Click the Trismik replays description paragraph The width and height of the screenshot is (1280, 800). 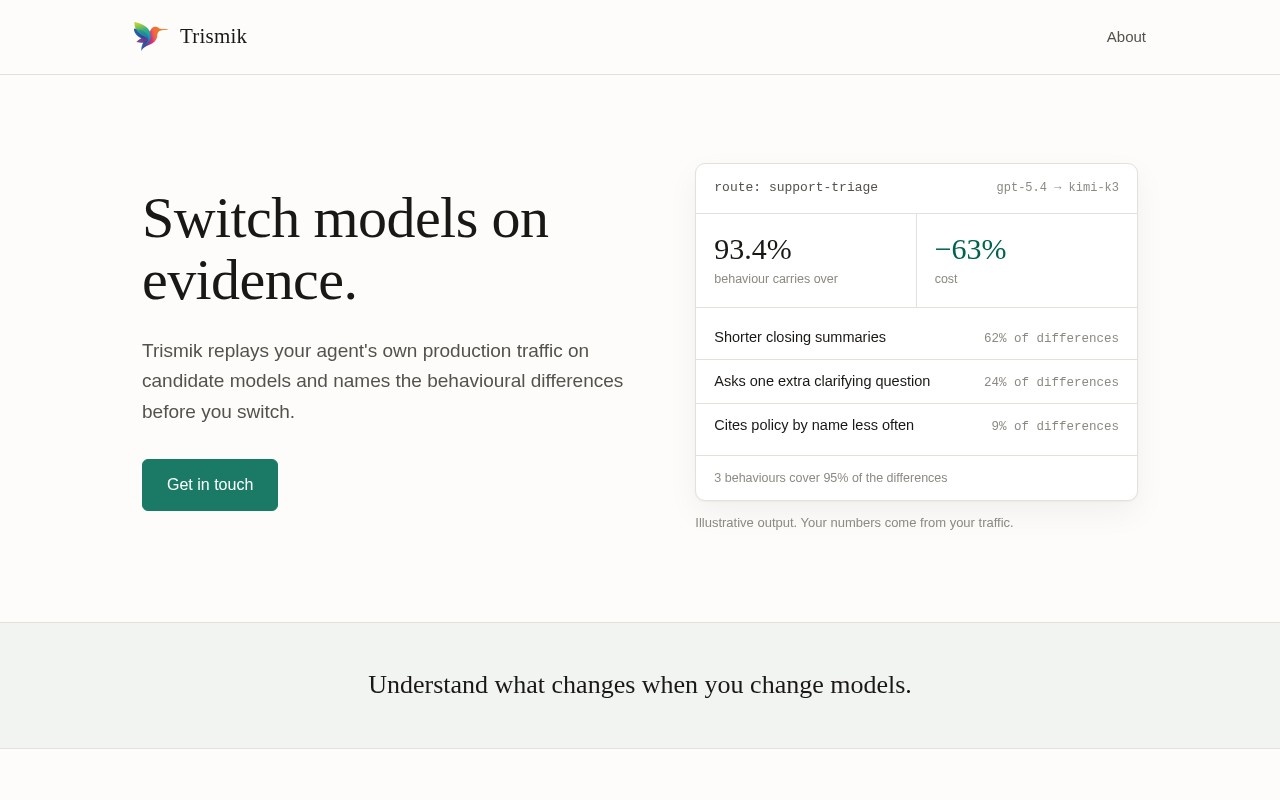[x=383, y=381]
